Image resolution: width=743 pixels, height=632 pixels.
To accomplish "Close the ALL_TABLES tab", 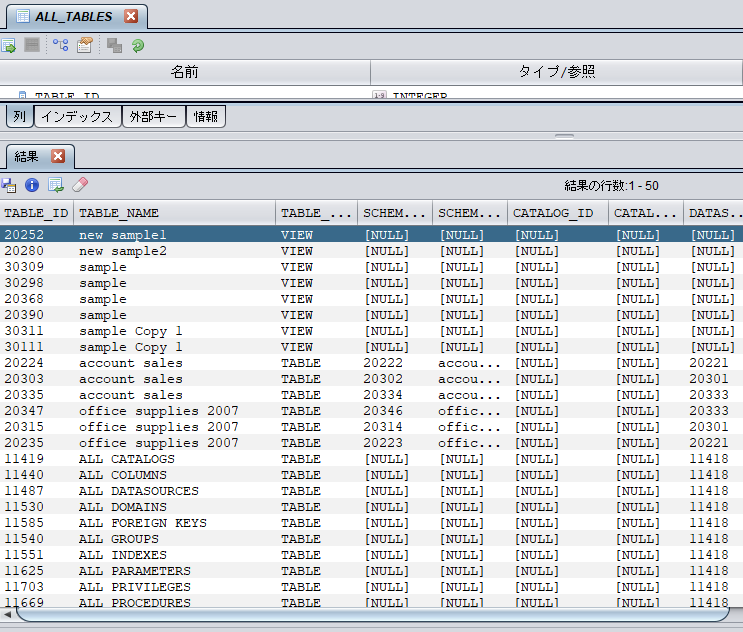I will (x=131, y=16).
